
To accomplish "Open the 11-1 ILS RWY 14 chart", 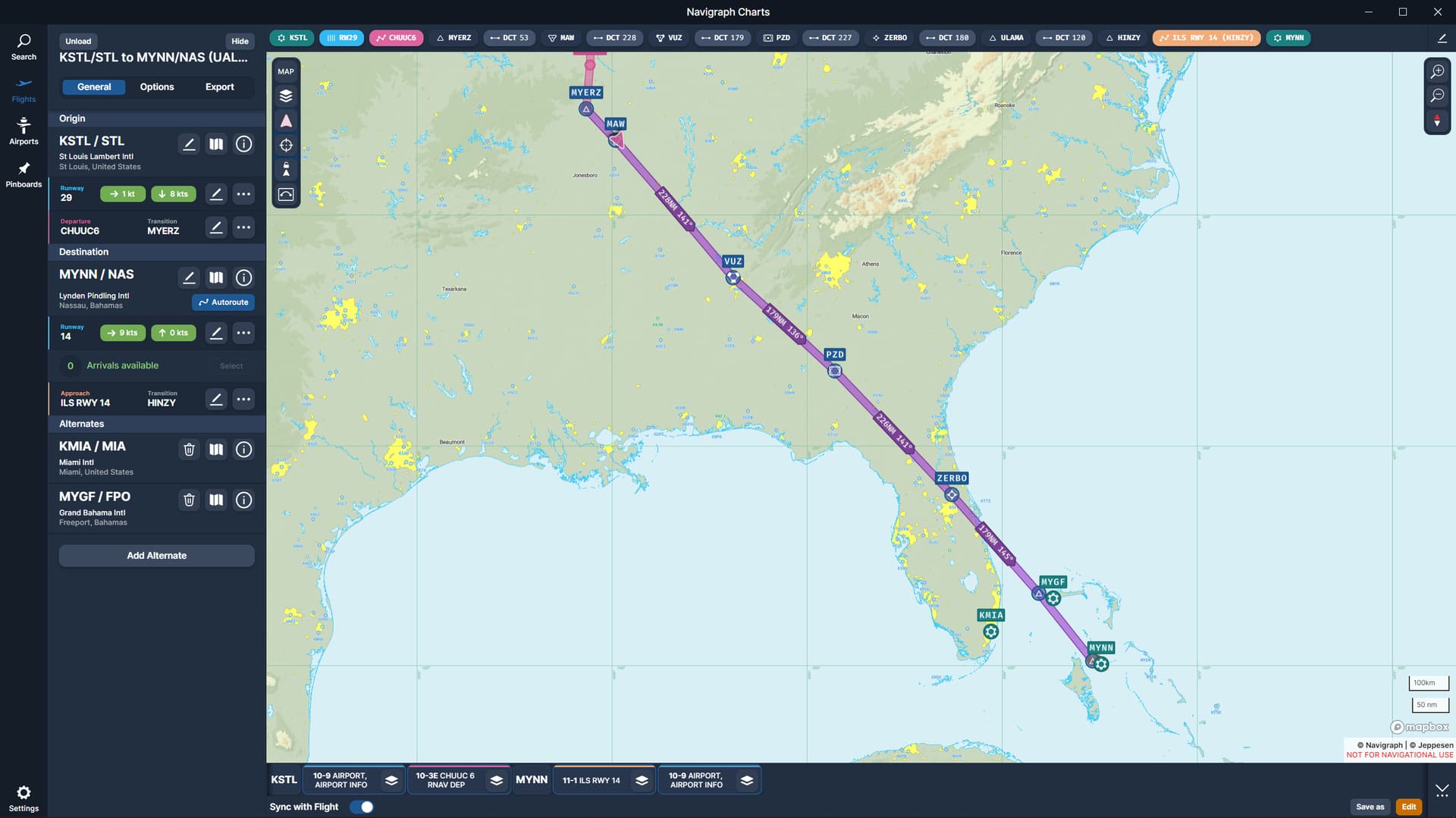I will pyautogui.click(x=591, y=780).
